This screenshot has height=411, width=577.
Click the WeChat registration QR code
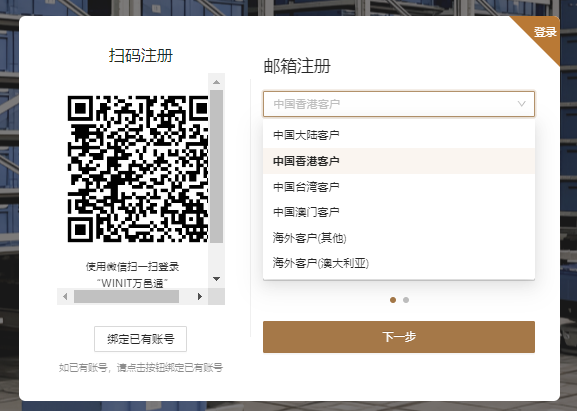138,169
